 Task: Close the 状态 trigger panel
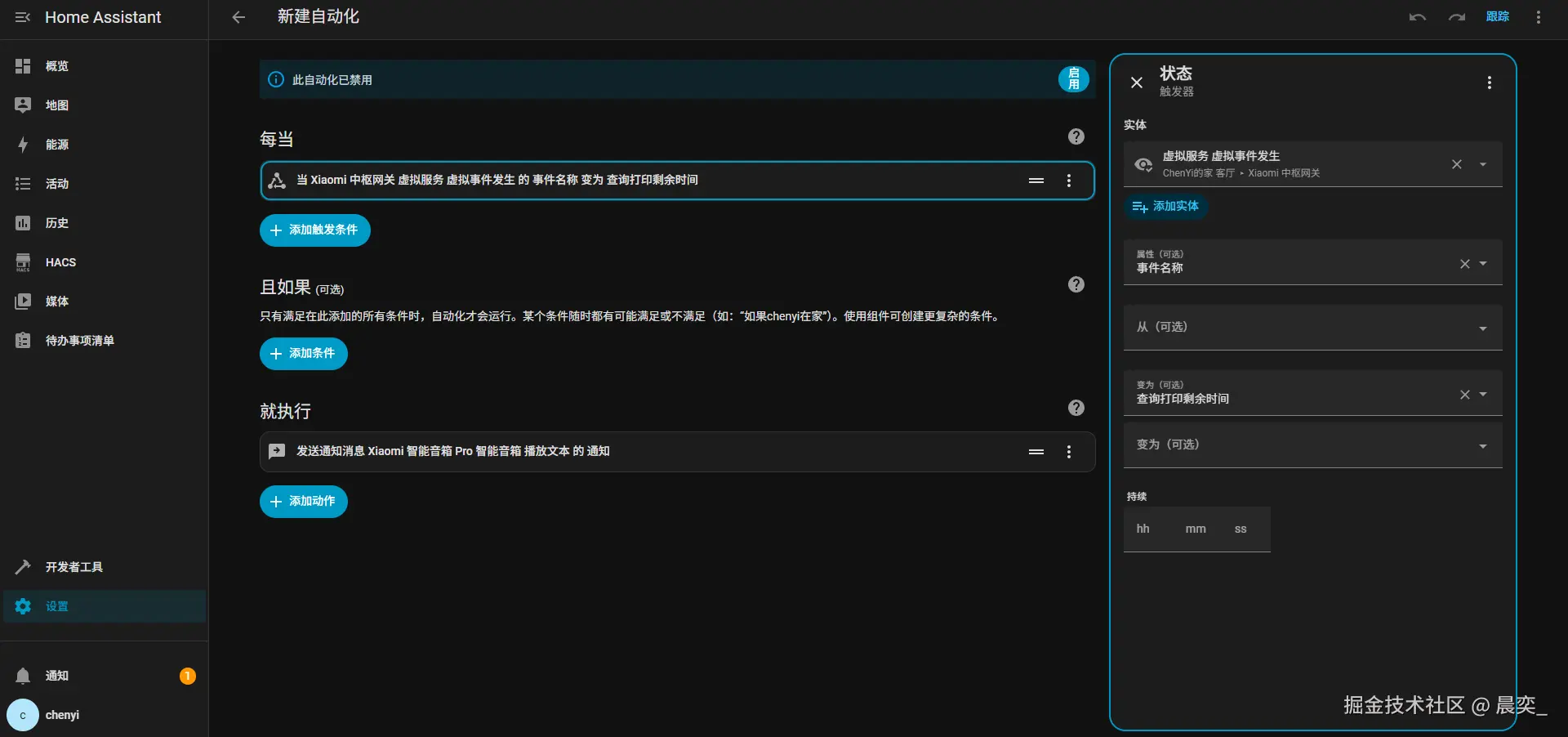tap(1137, 83)
